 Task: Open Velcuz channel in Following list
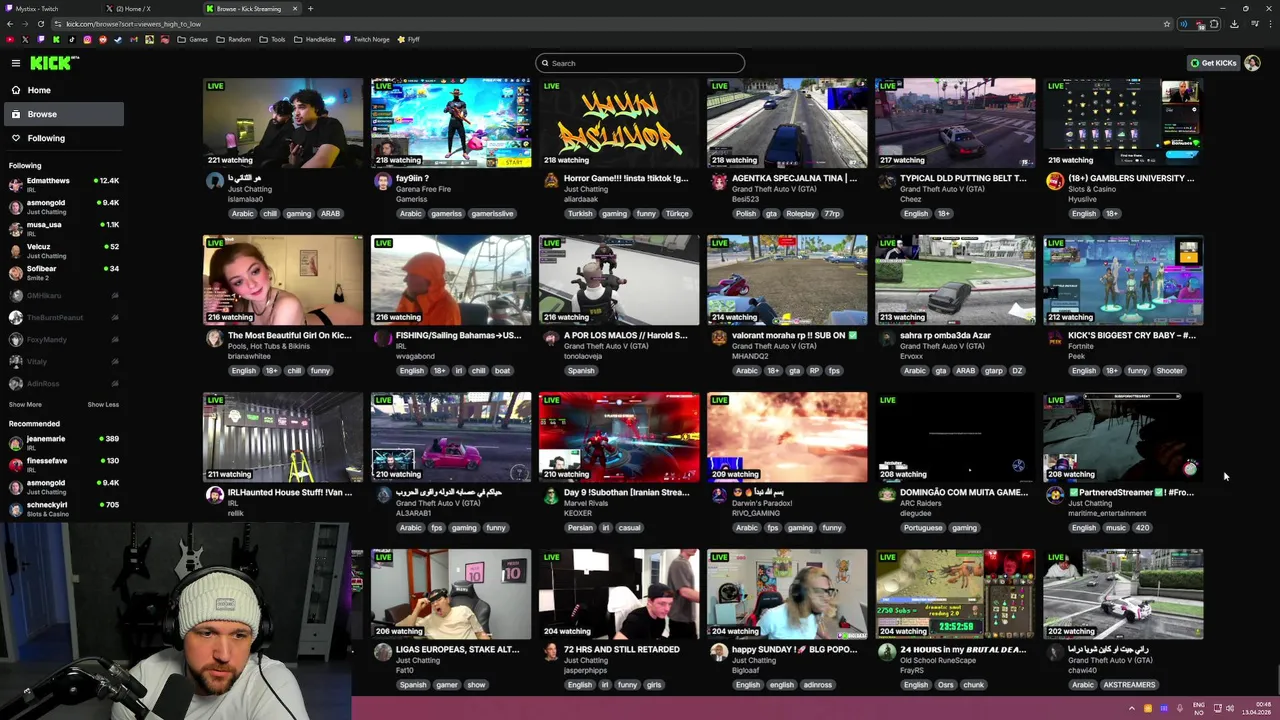(63, 250)
